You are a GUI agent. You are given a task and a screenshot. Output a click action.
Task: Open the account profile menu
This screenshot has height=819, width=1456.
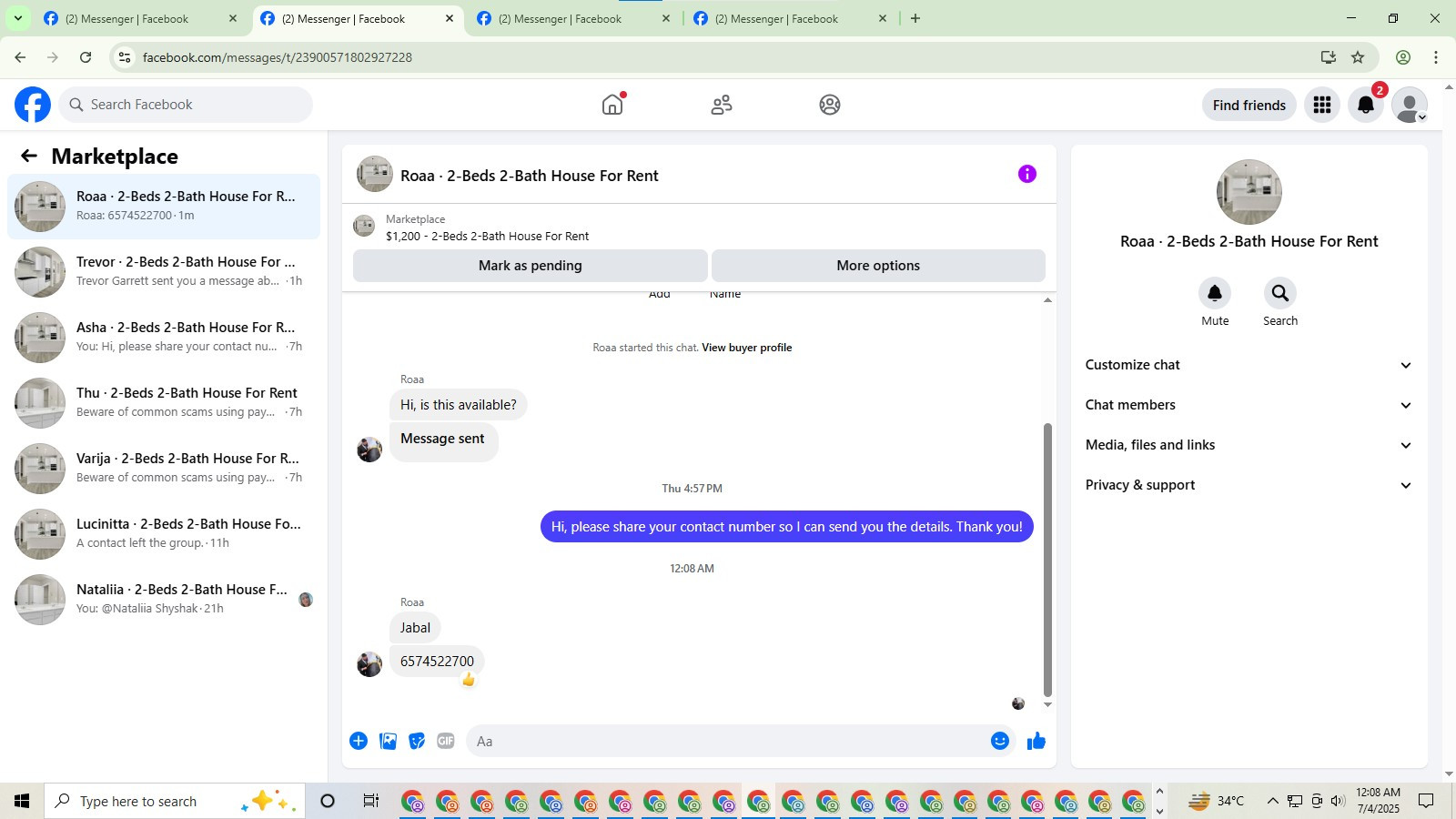(1410, 105)
